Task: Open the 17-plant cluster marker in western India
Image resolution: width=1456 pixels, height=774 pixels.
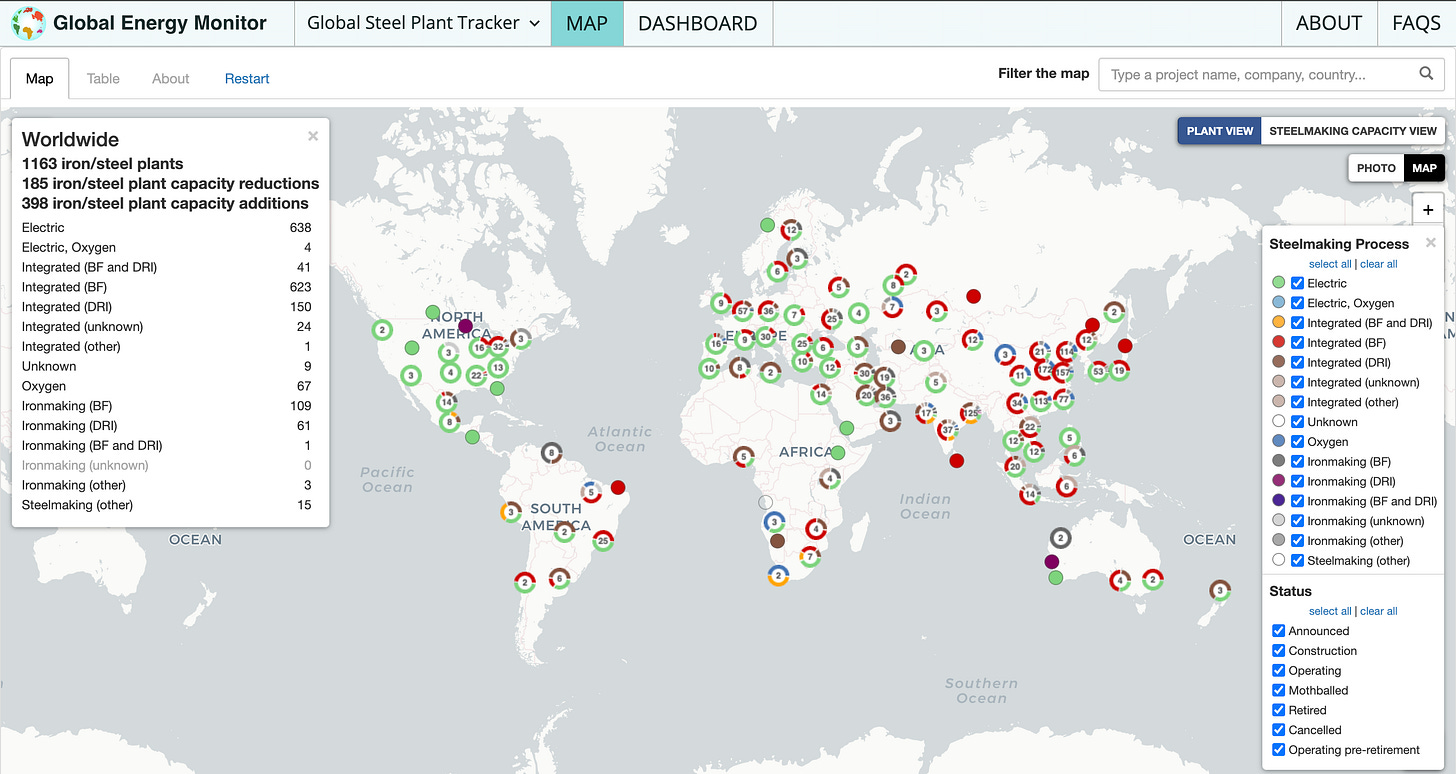Action: 926,412
